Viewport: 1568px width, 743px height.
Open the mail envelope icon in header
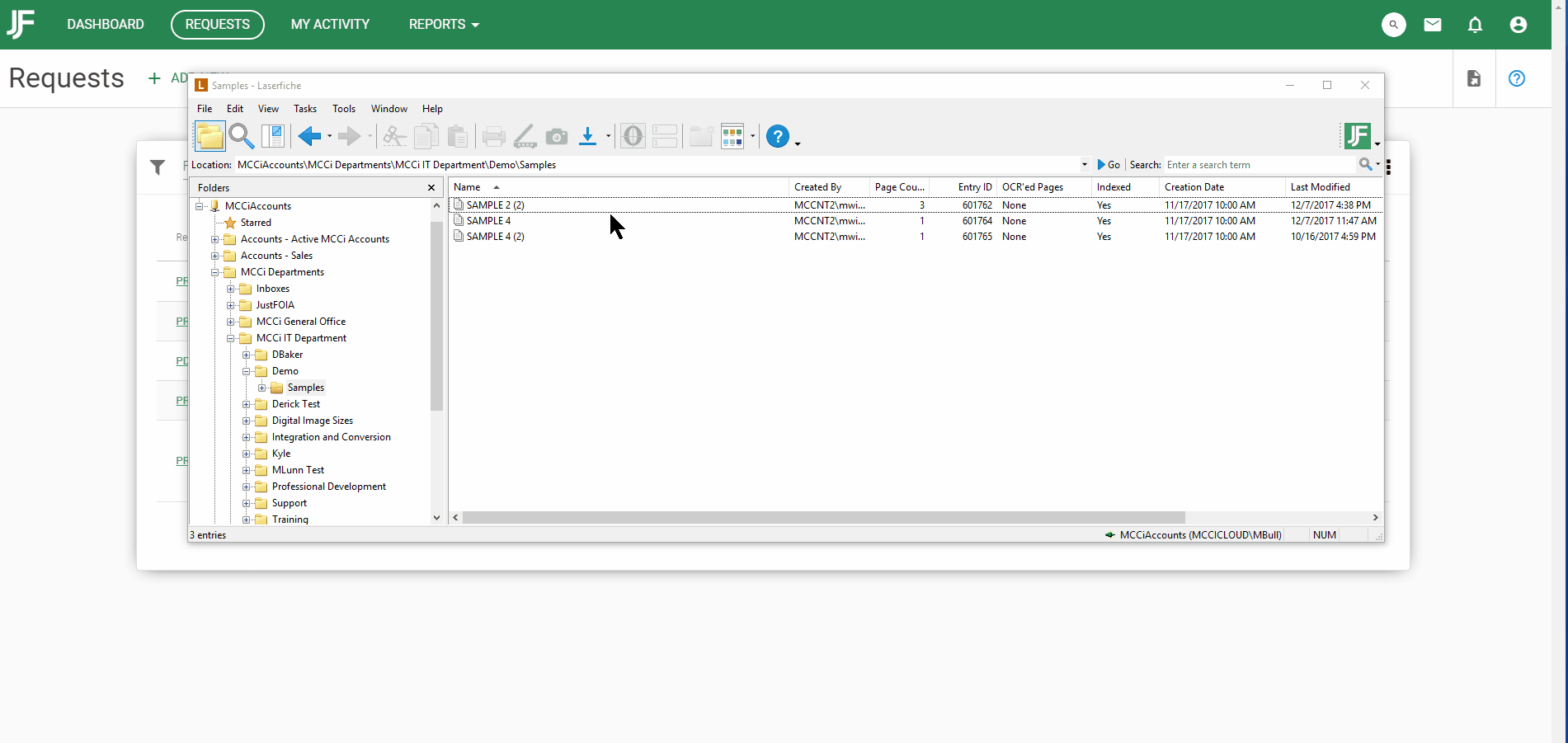click(1433, 25)
